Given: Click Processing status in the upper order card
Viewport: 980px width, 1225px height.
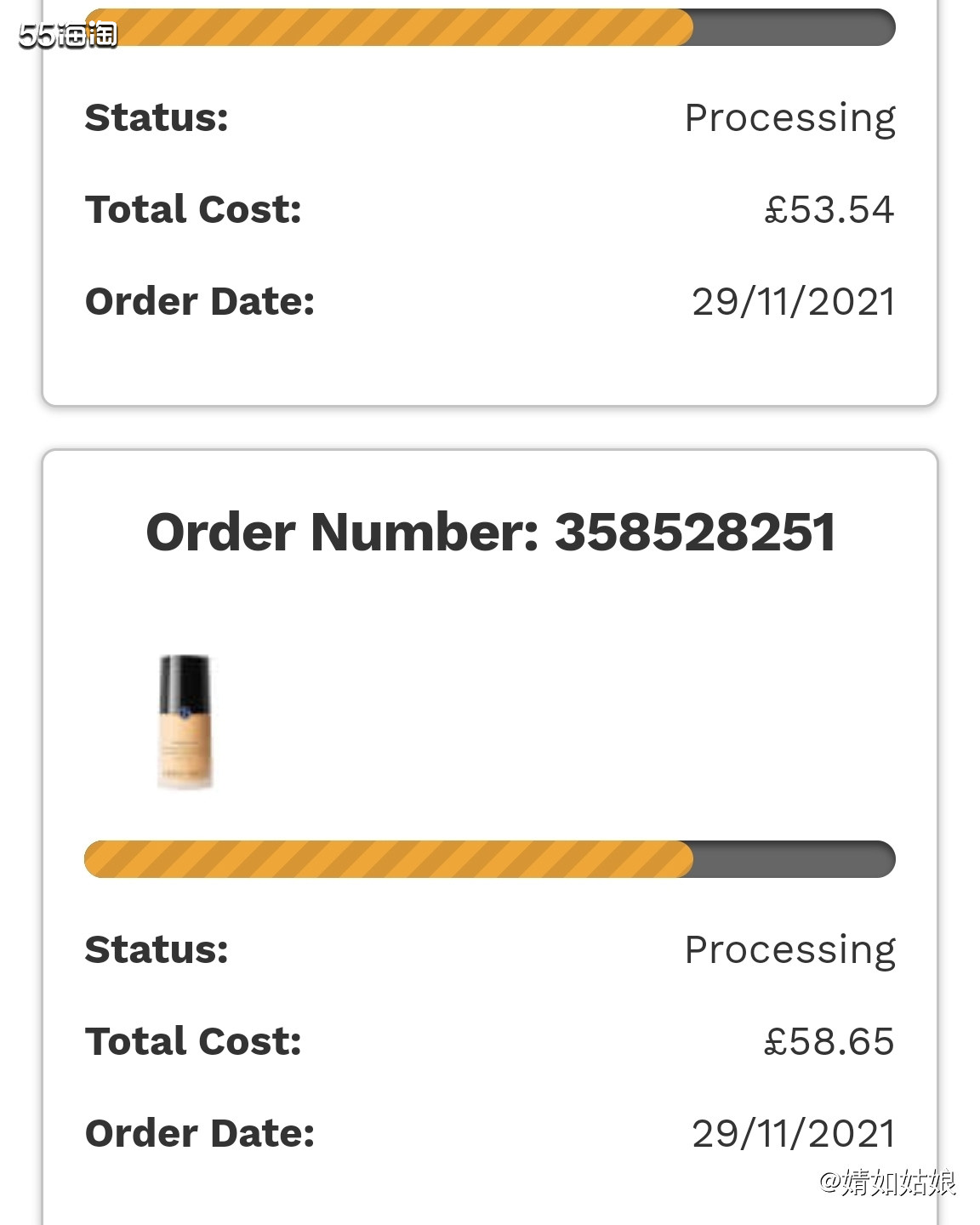Looking at the screenshot, I should pos(789,118).
